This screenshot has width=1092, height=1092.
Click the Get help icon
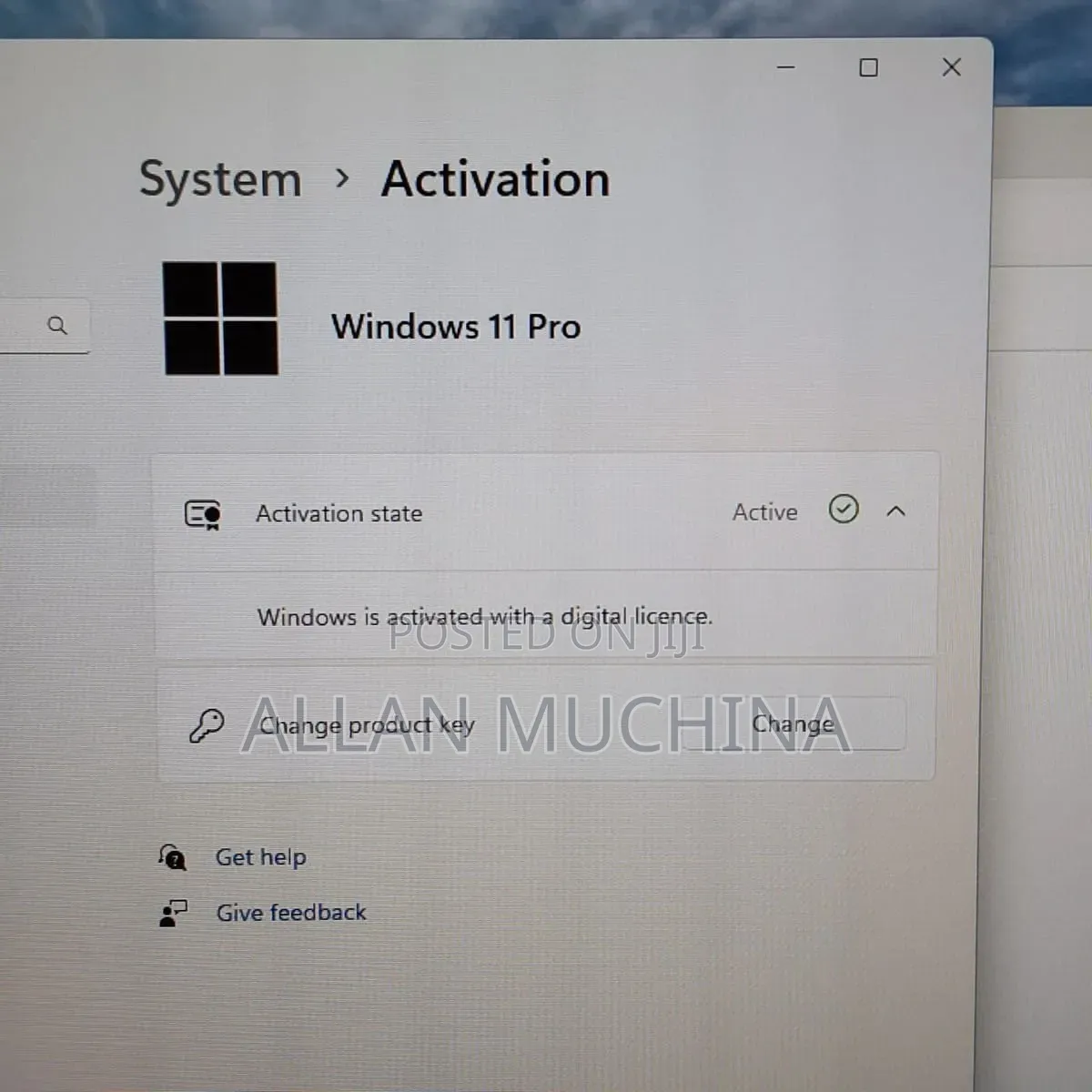click(172, 856)
